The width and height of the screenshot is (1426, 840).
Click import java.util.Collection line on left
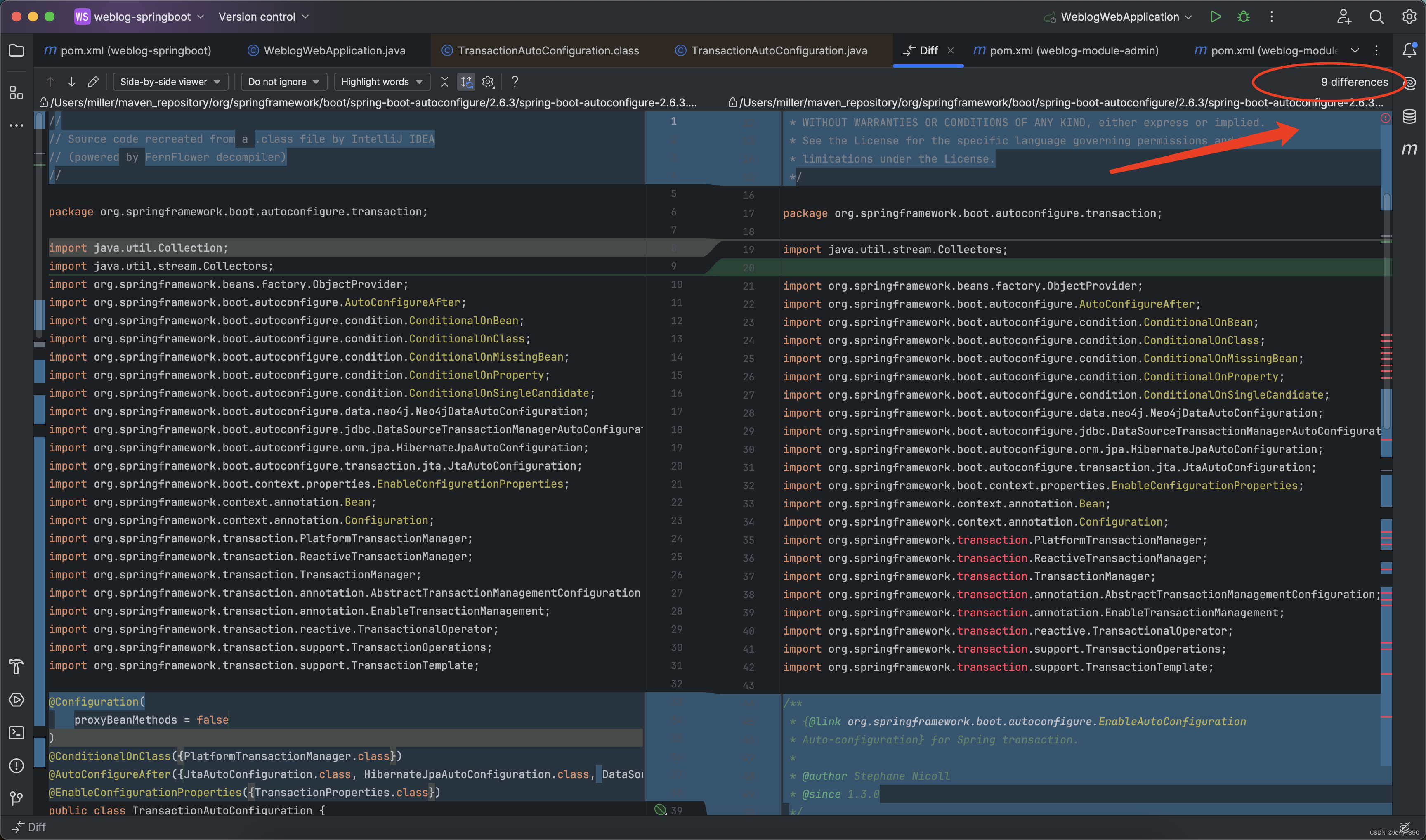[138, 248]
